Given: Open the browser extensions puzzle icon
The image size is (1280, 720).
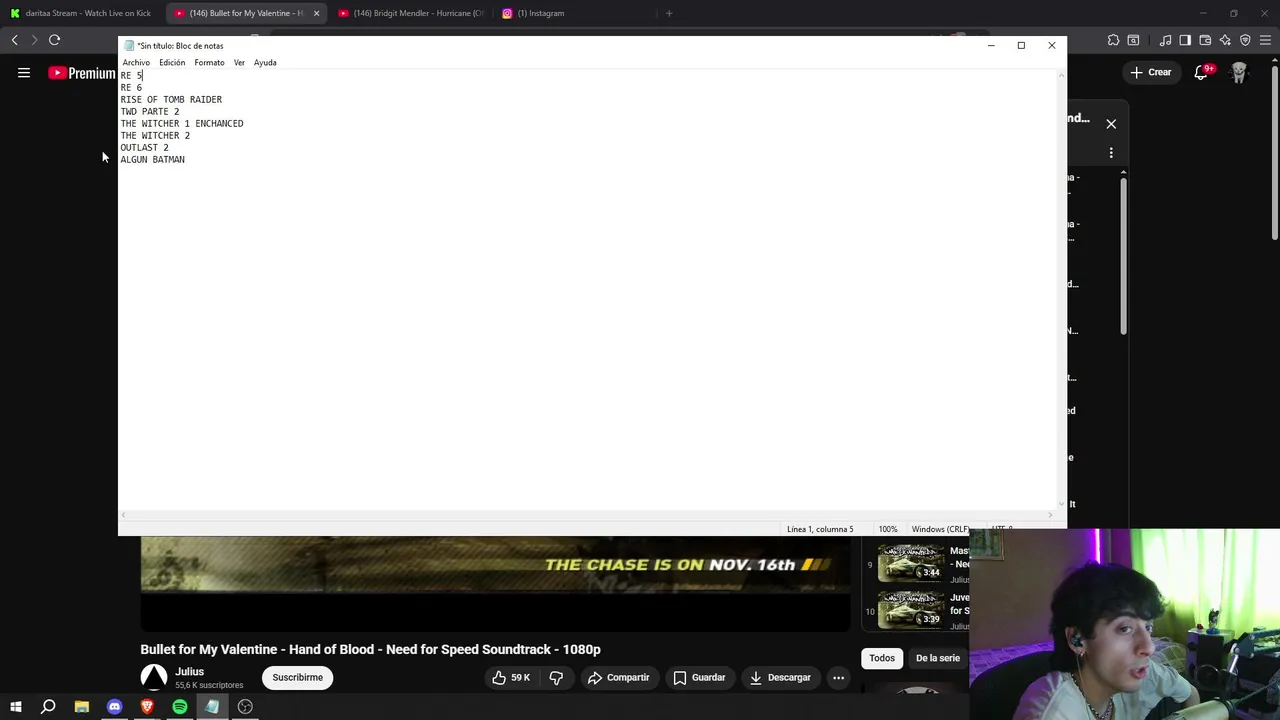Looking at the screenshot, I should point(1113,40).
